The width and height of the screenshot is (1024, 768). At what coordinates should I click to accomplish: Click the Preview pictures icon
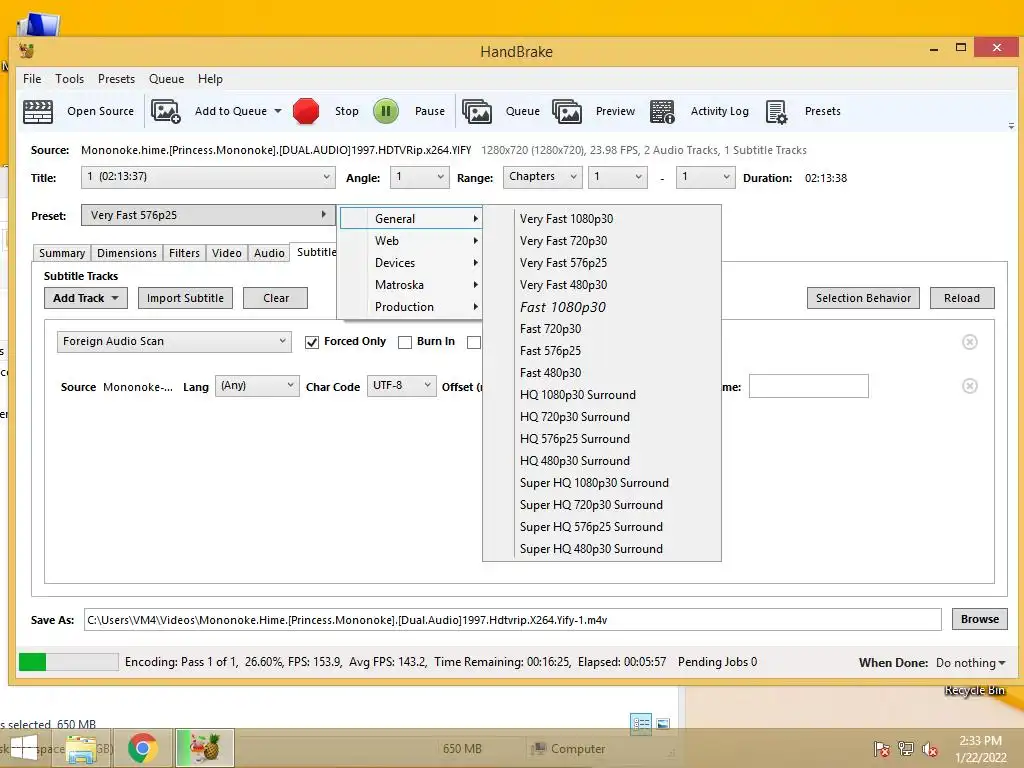(x=567, y=111)
